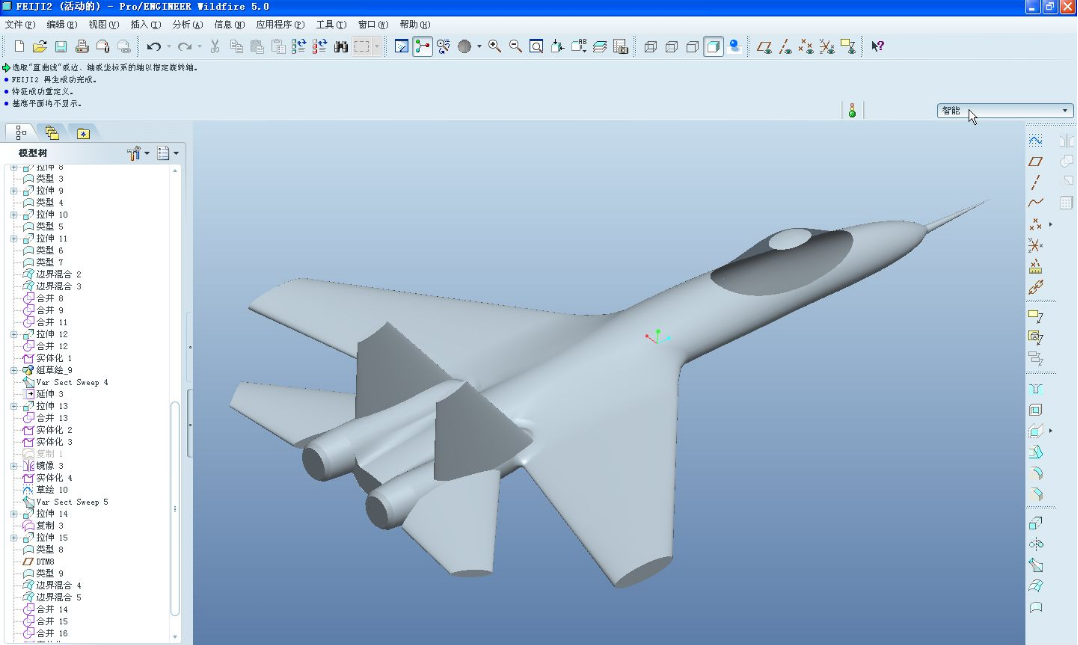This screenshot has height=645, width=1078.
Task: Toggle datum planes display on/off
Action: pyautogui.click(x=765, y=46)
